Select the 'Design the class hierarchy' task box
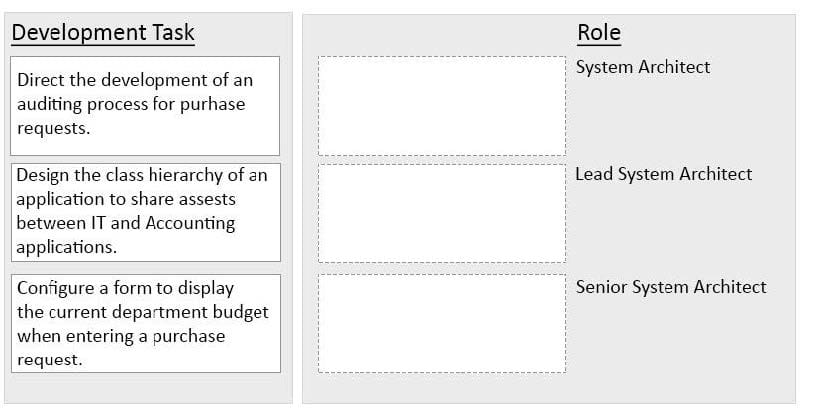 pos(145,212)
